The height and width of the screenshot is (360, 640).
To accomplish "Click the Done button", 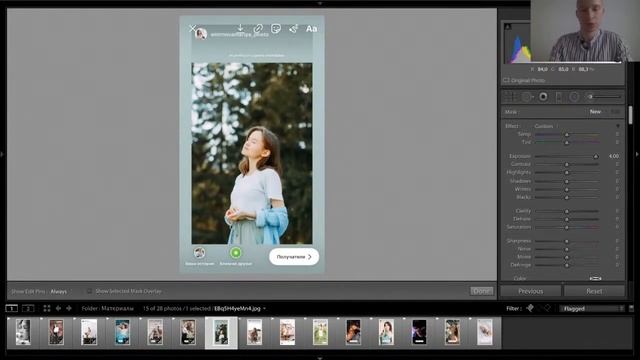I will [x=482, y=291].
